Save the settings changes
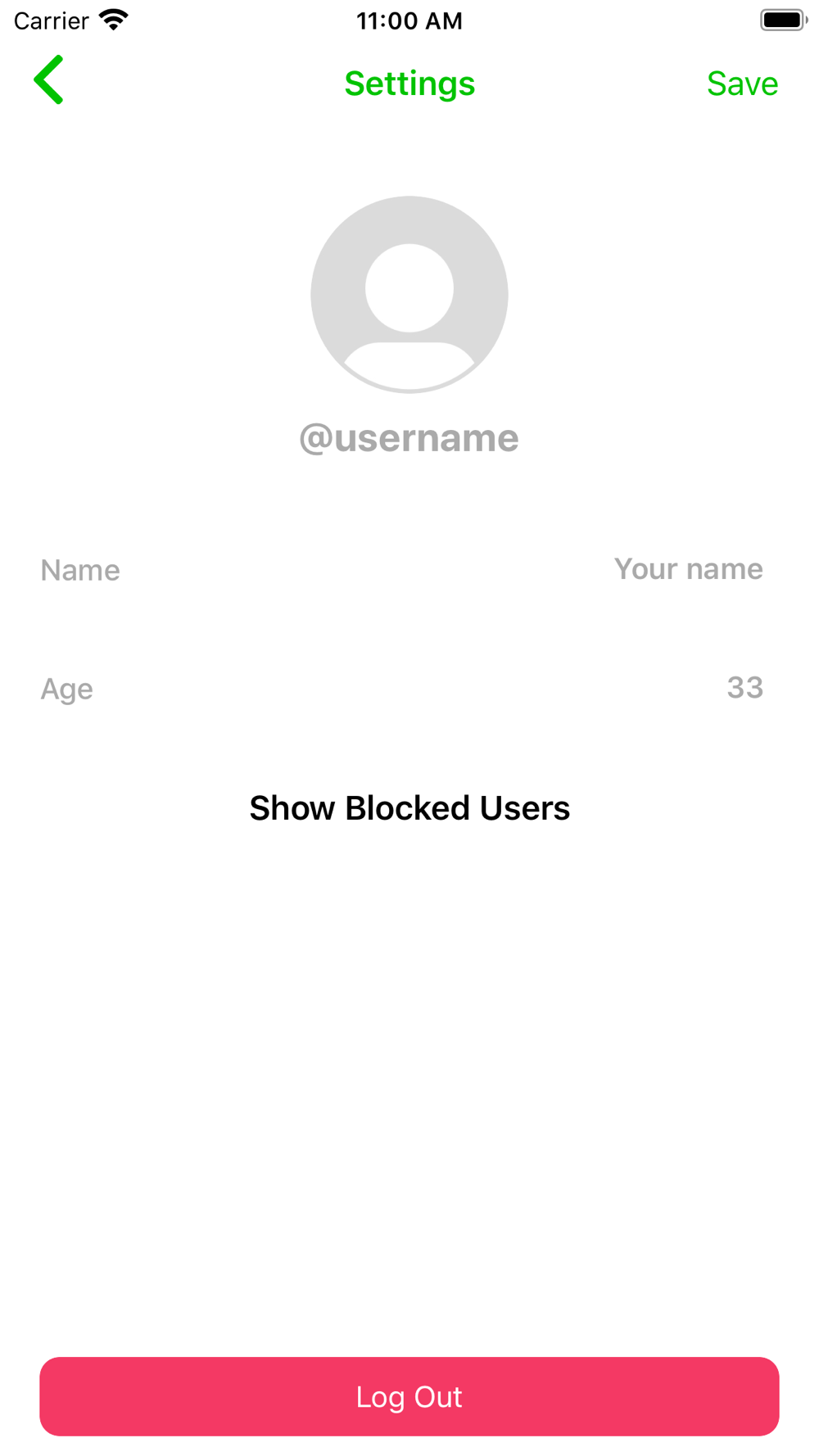This screenshot has width=819, height=1456. coord(742,84)
